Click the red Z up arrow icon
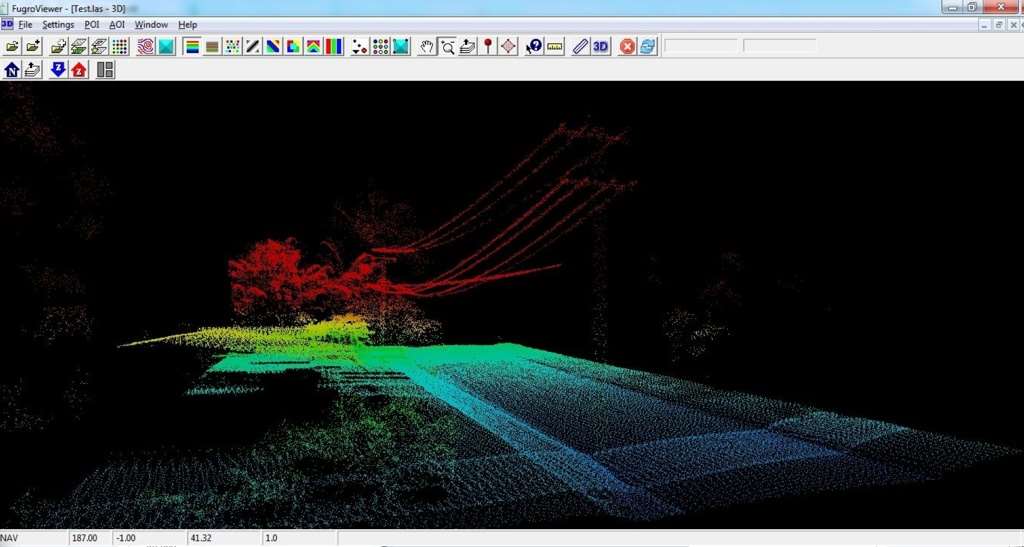Screen dimensions: 1024x547 tap(79, 69)
